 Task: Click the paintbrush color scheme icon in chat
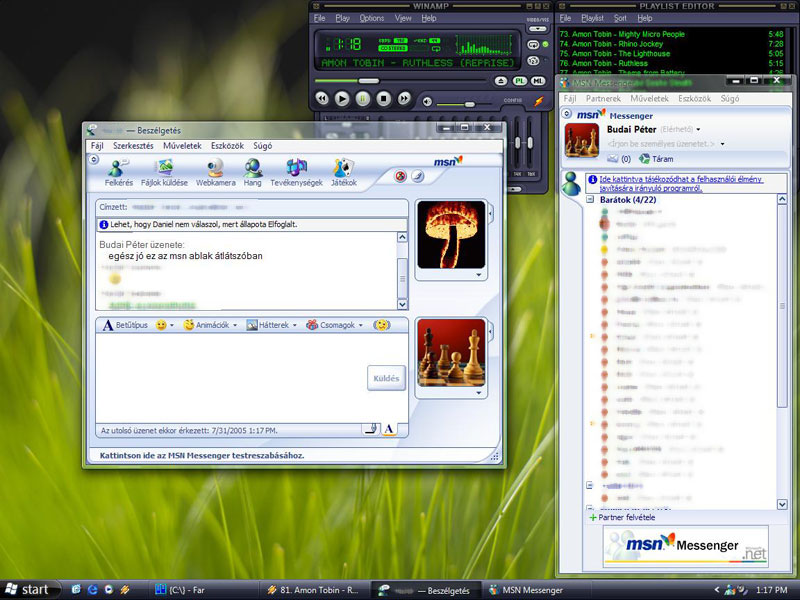417,177
